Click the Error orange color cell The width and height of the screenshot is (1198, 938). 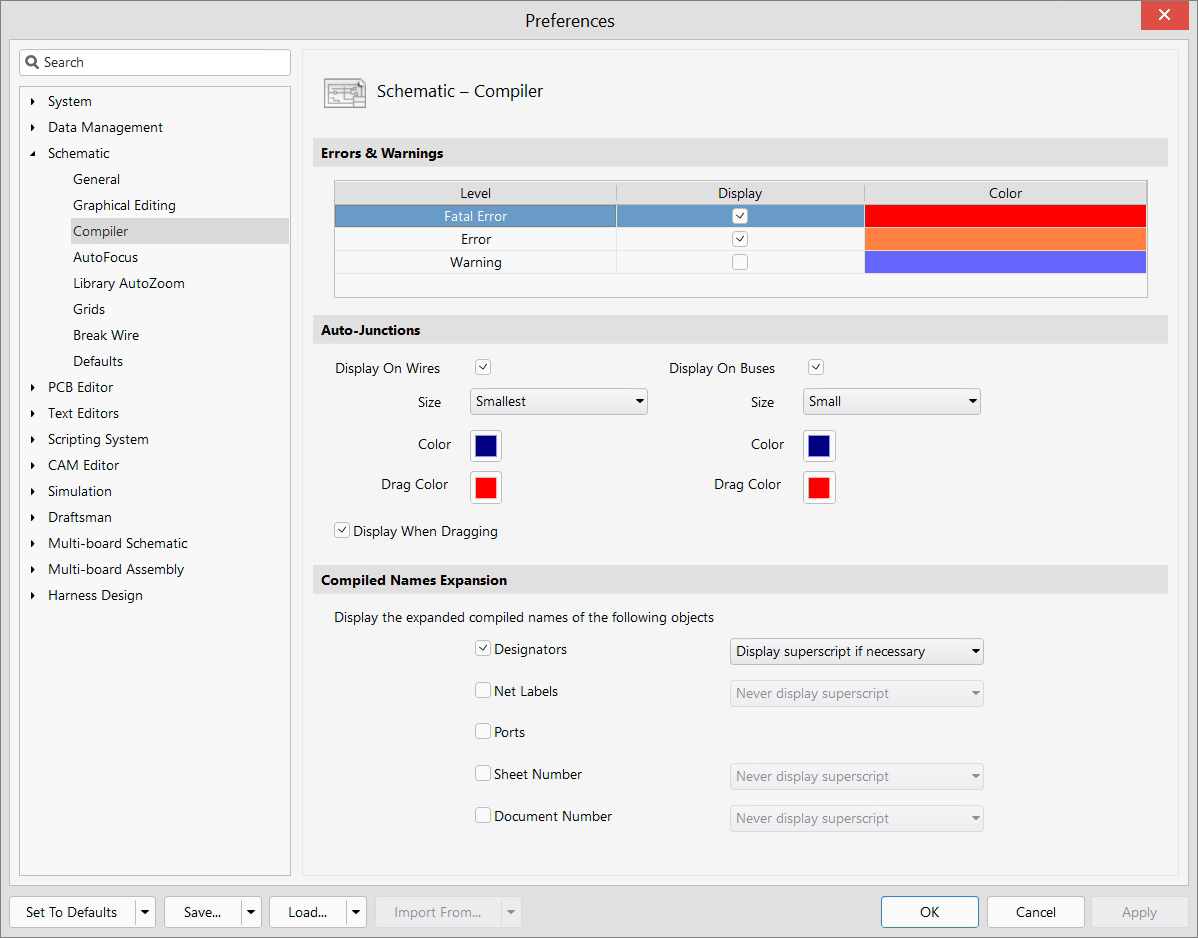(x=1005, y=239)
